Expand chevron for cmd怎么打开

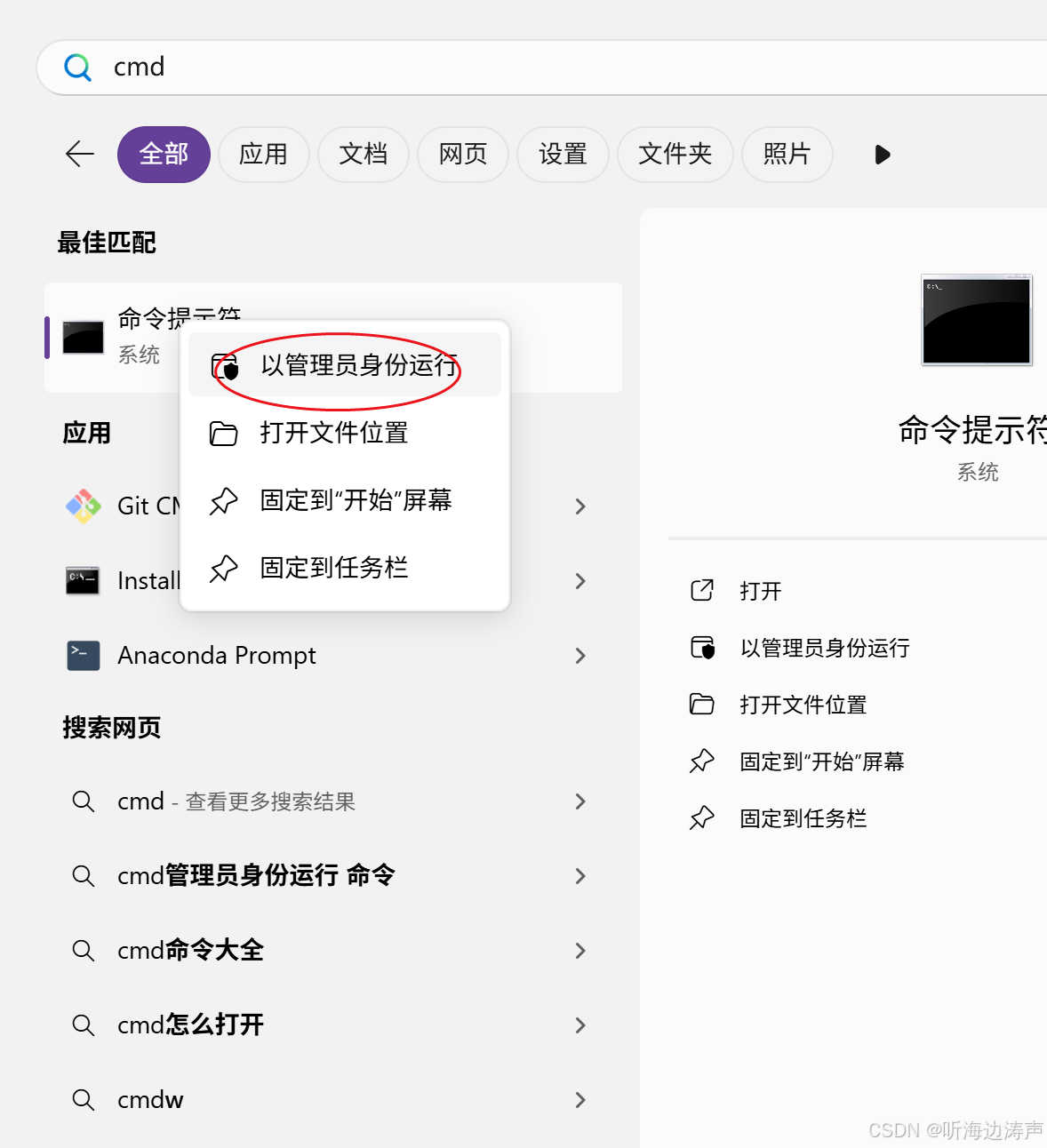580,1025
